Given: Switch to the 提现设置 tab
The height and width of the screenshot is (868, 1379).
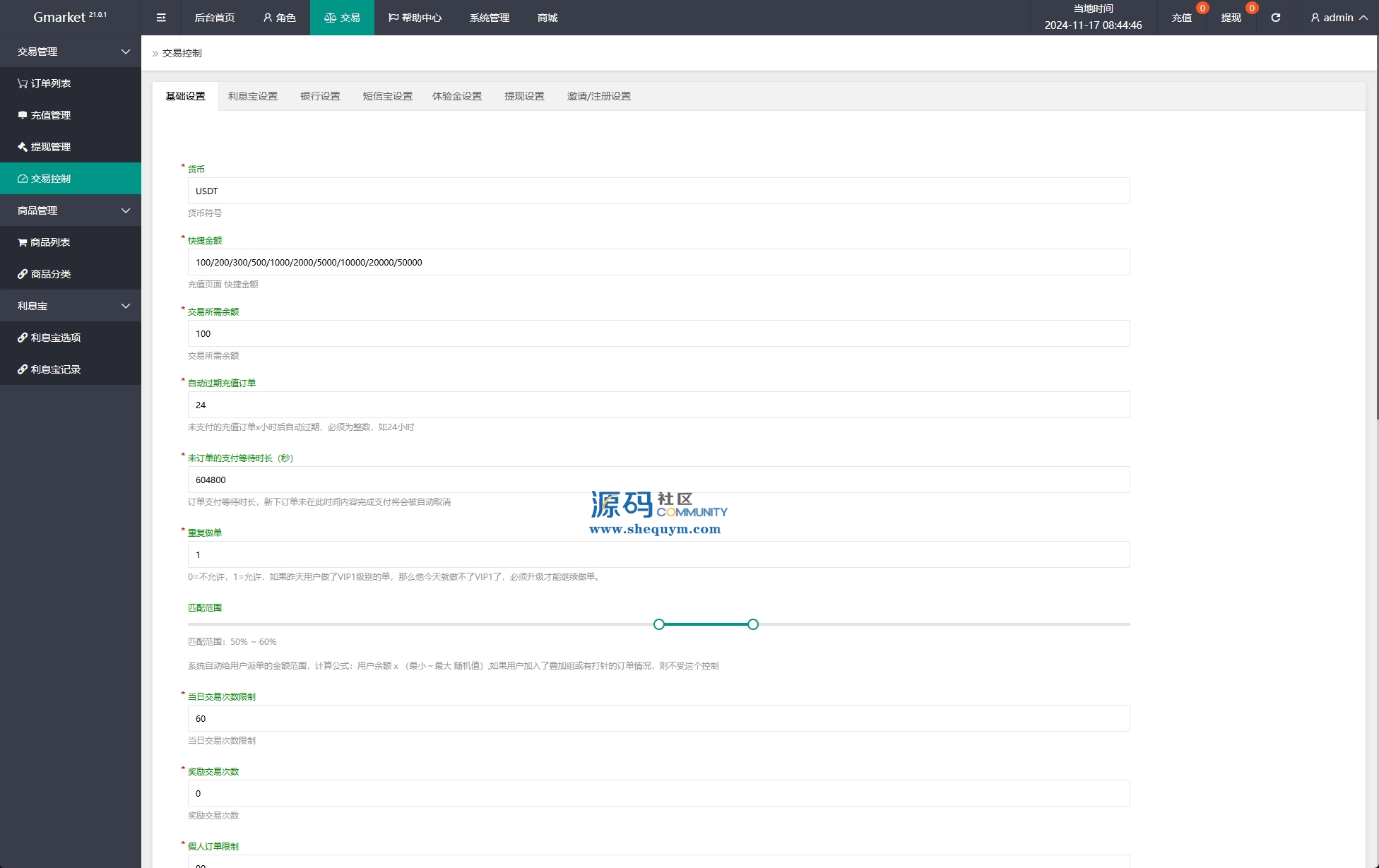Looking at the screenshot, I should coord(523,96).
